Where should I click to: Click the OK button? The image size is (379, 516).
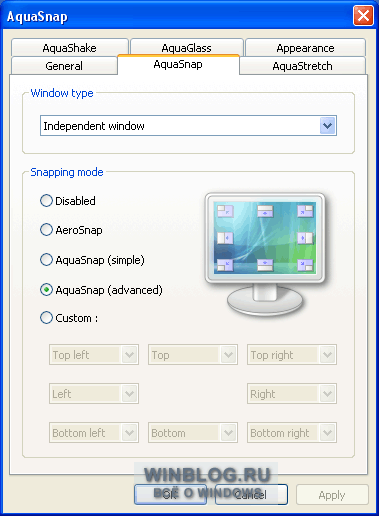coord(170,494)
